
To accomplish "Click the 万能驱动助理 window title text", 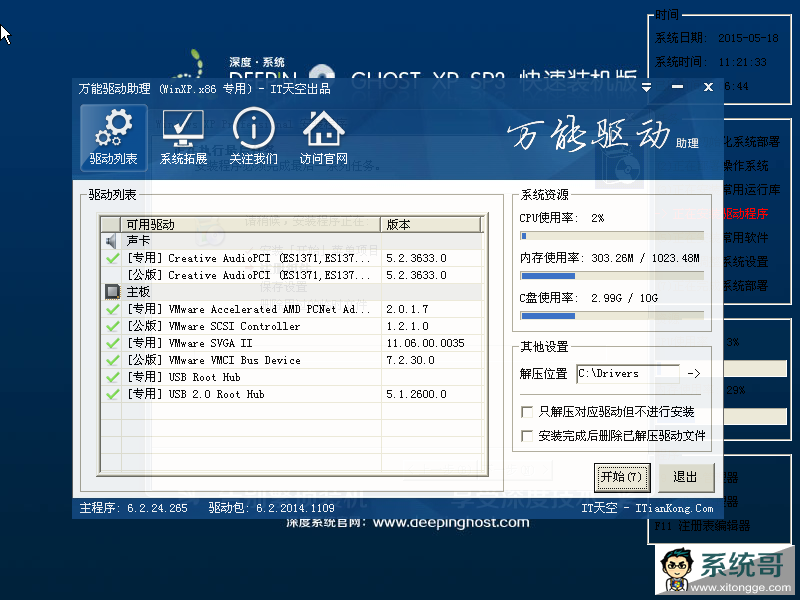I will (x=205, y=89).
